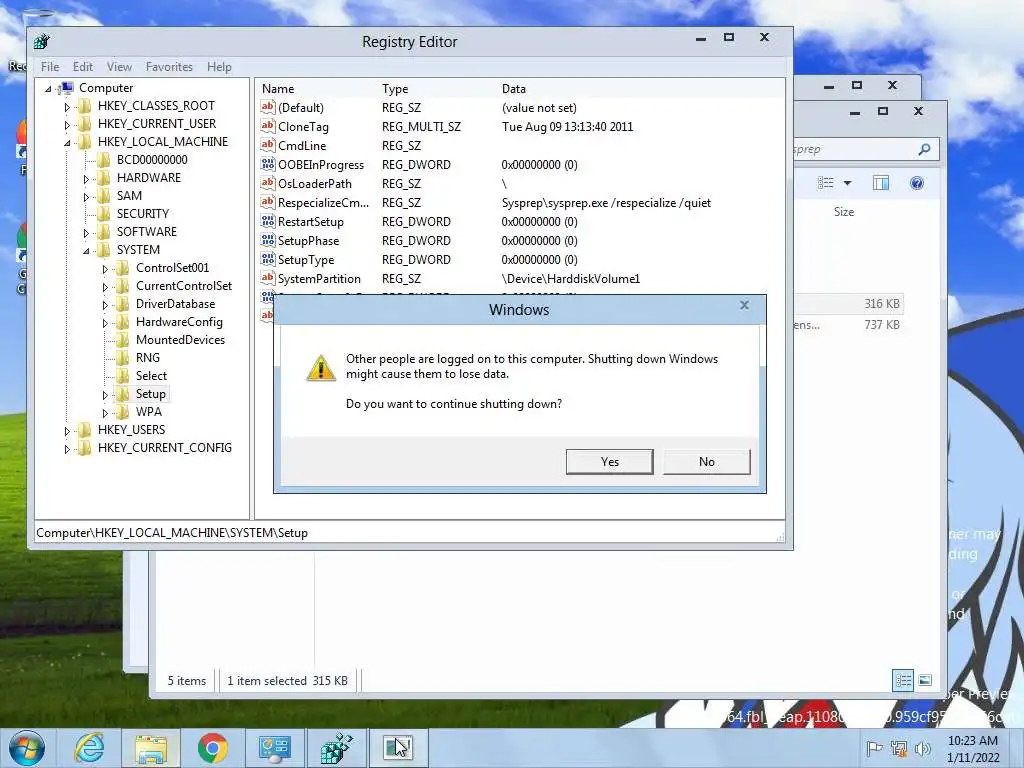
Task: Switch to Registry Editor taskbar button
Action: pos(337,748)
